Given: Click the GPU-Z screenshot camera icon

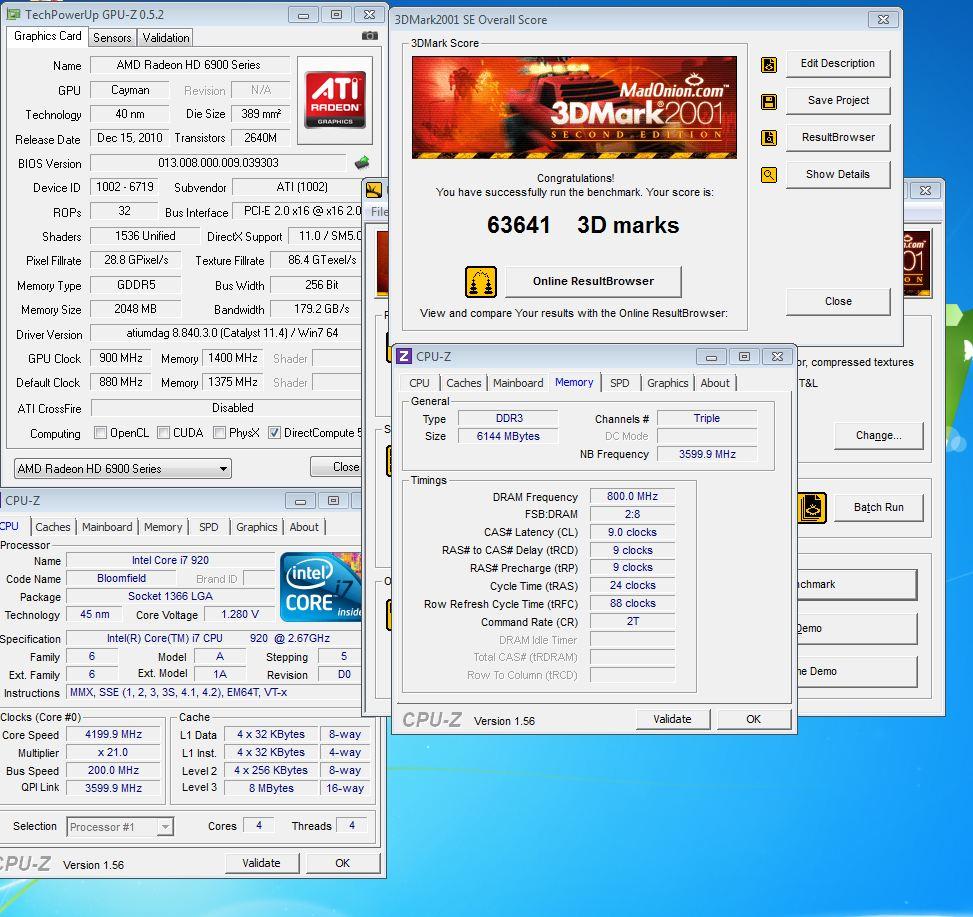Looking at the screenshot, I should (369, 36).
